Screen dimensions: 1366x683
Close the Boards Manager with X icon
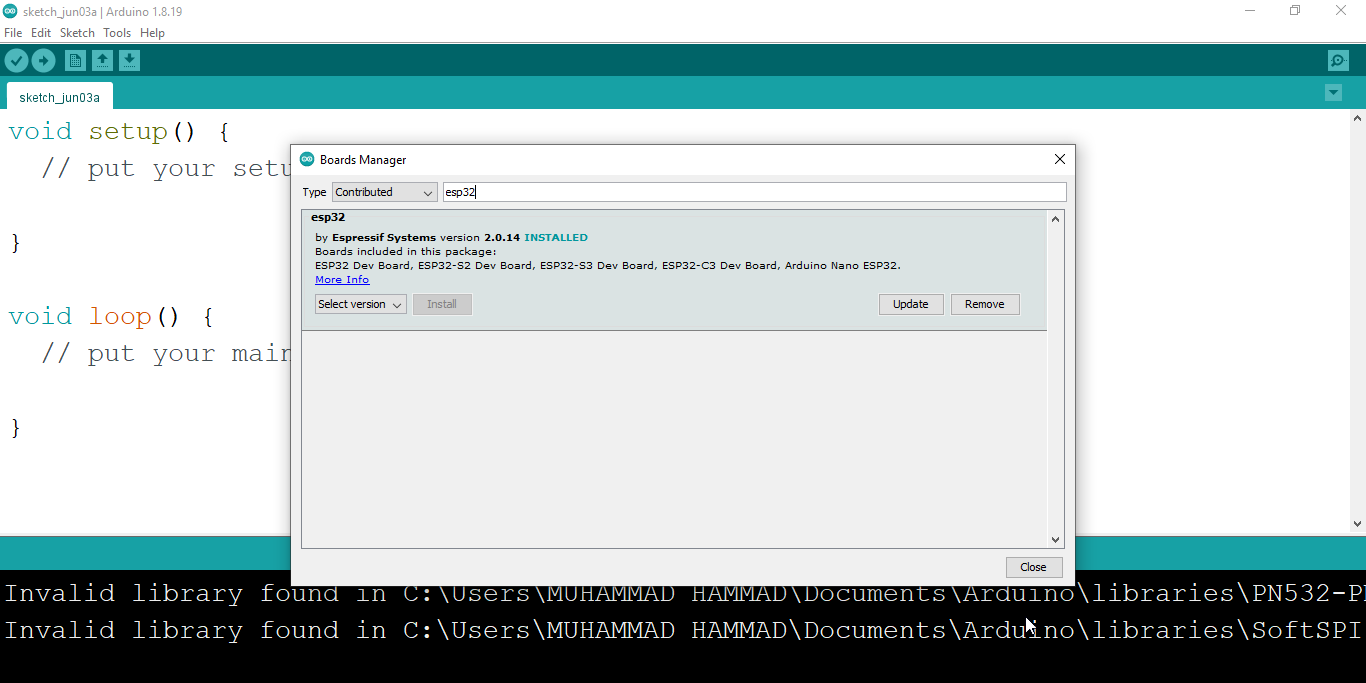click(x=1060, y=159)
